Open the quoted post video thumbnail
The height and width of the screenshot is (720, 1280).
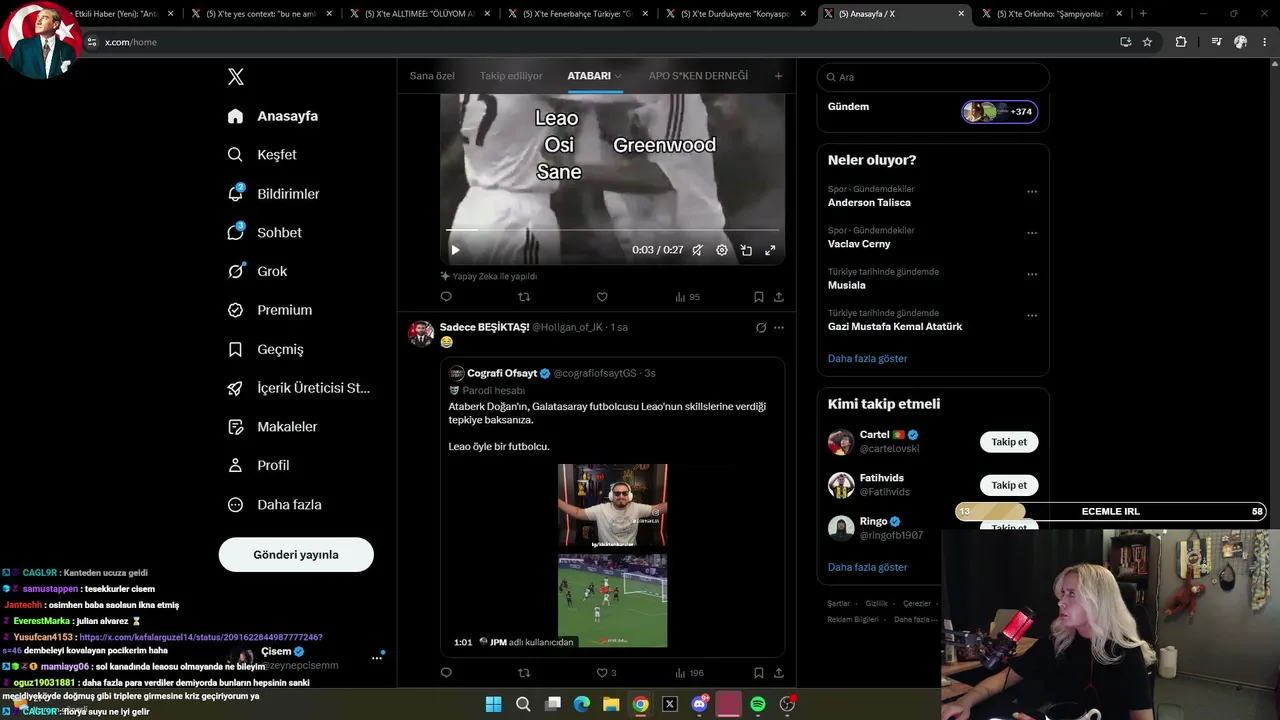[612, 555]
